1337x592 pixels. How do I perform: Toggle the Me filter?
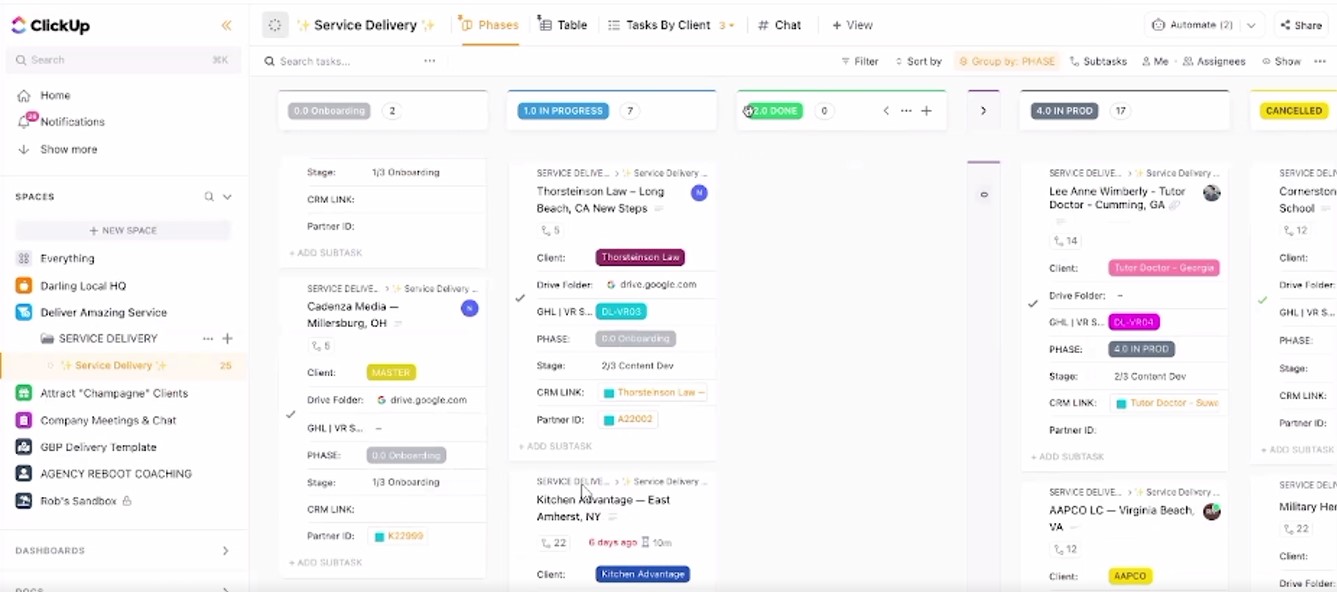(1153, 61)
